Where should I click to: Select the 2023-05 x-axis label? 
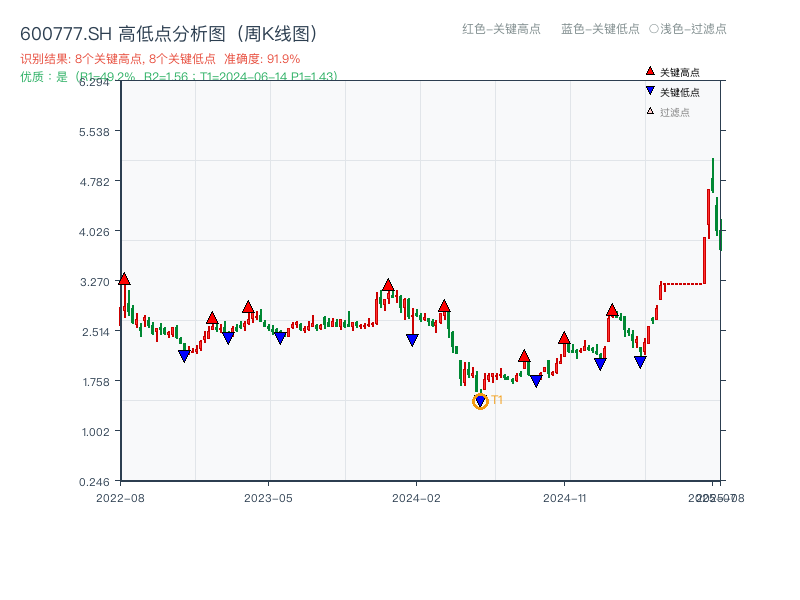coord(268,497)
